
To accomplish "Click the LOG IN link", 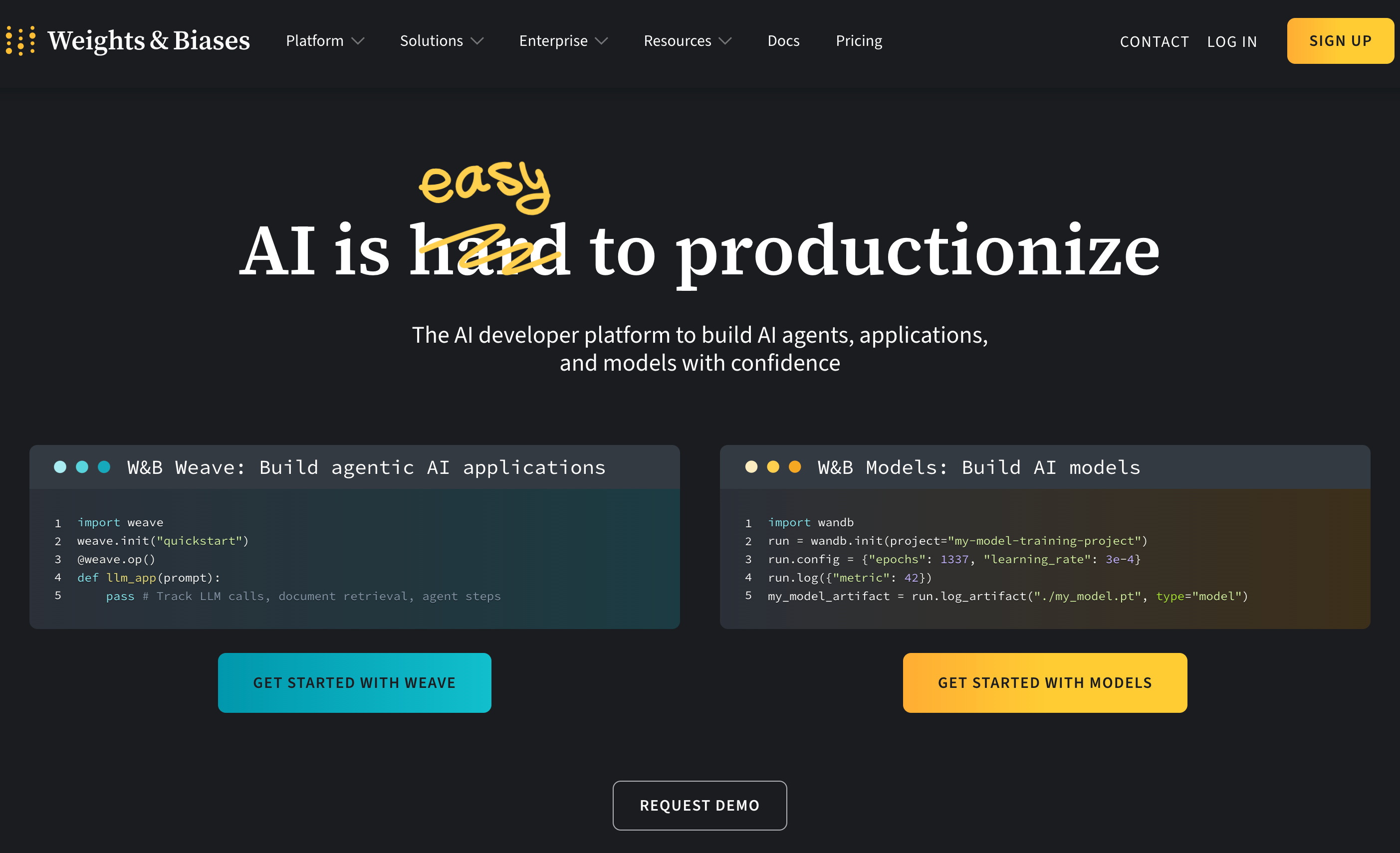I will click(1232, 41).
